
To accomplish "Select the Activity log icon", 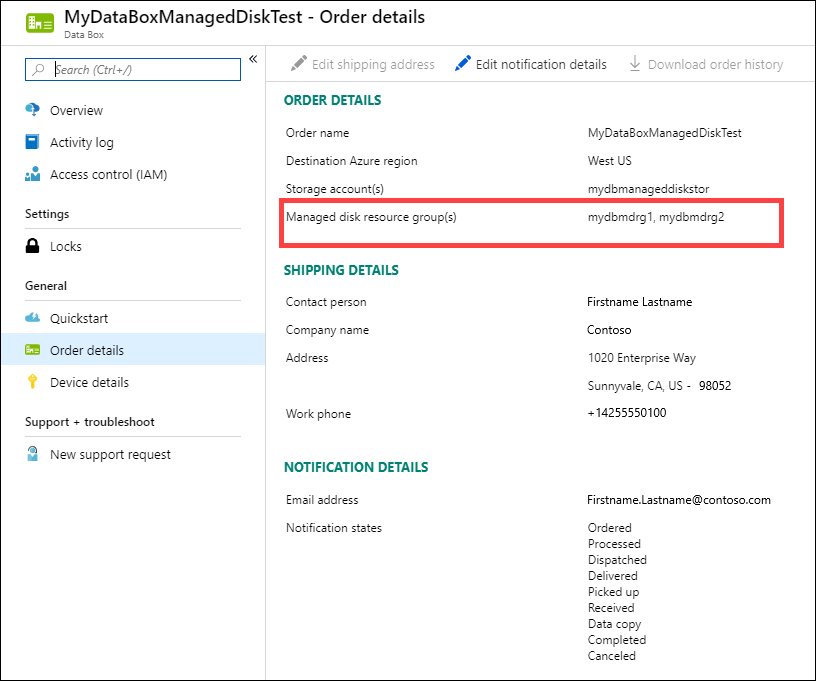I will coord(32,142).
